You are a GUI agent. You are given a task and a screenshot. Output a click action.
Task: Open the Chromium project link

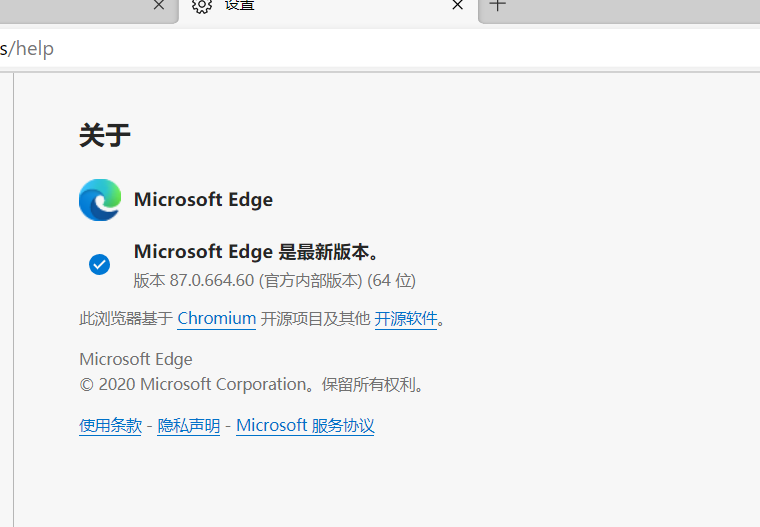pos(216,319)
